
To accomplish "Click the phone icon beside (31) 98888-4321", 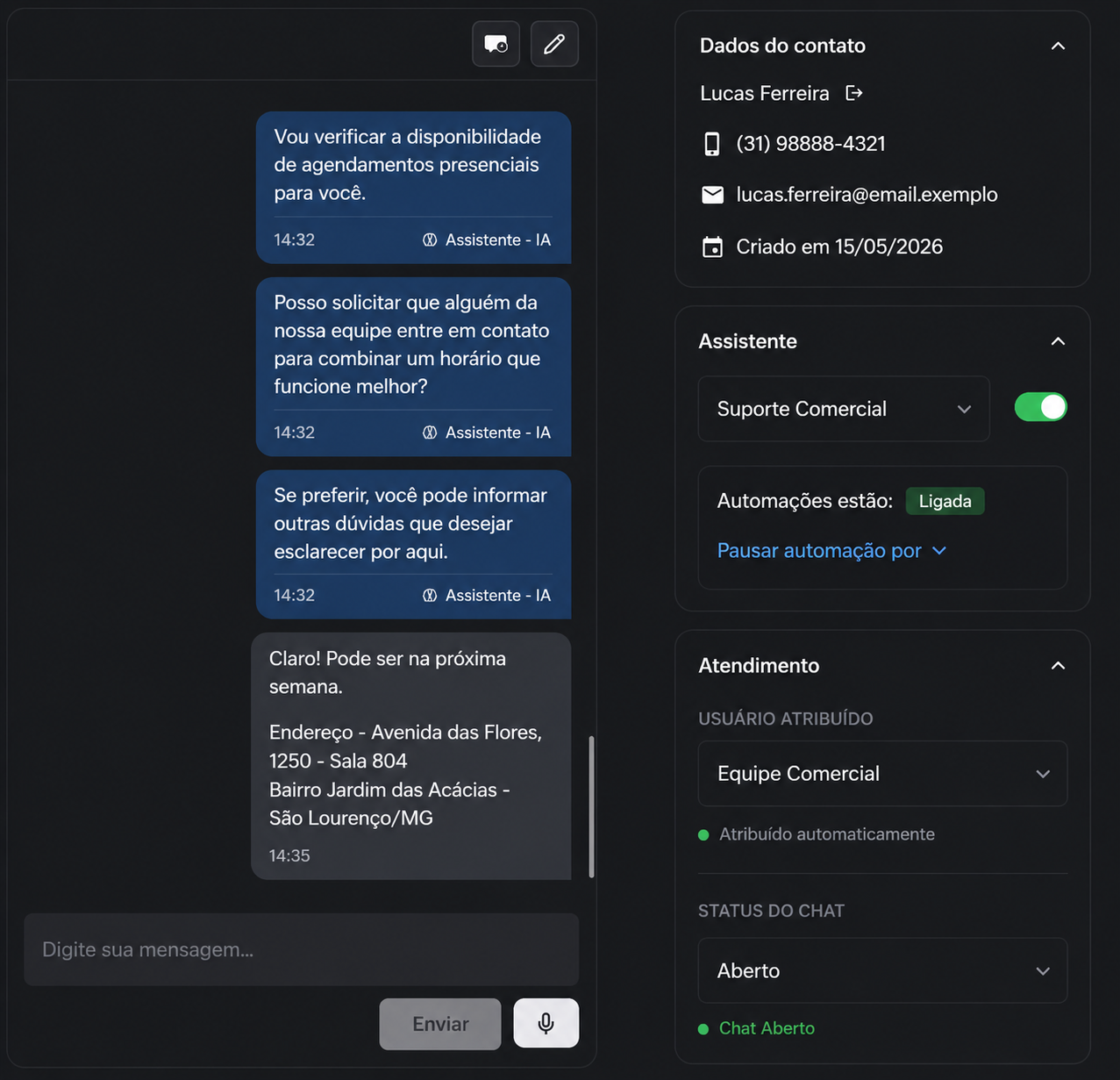I will [712, 144].
